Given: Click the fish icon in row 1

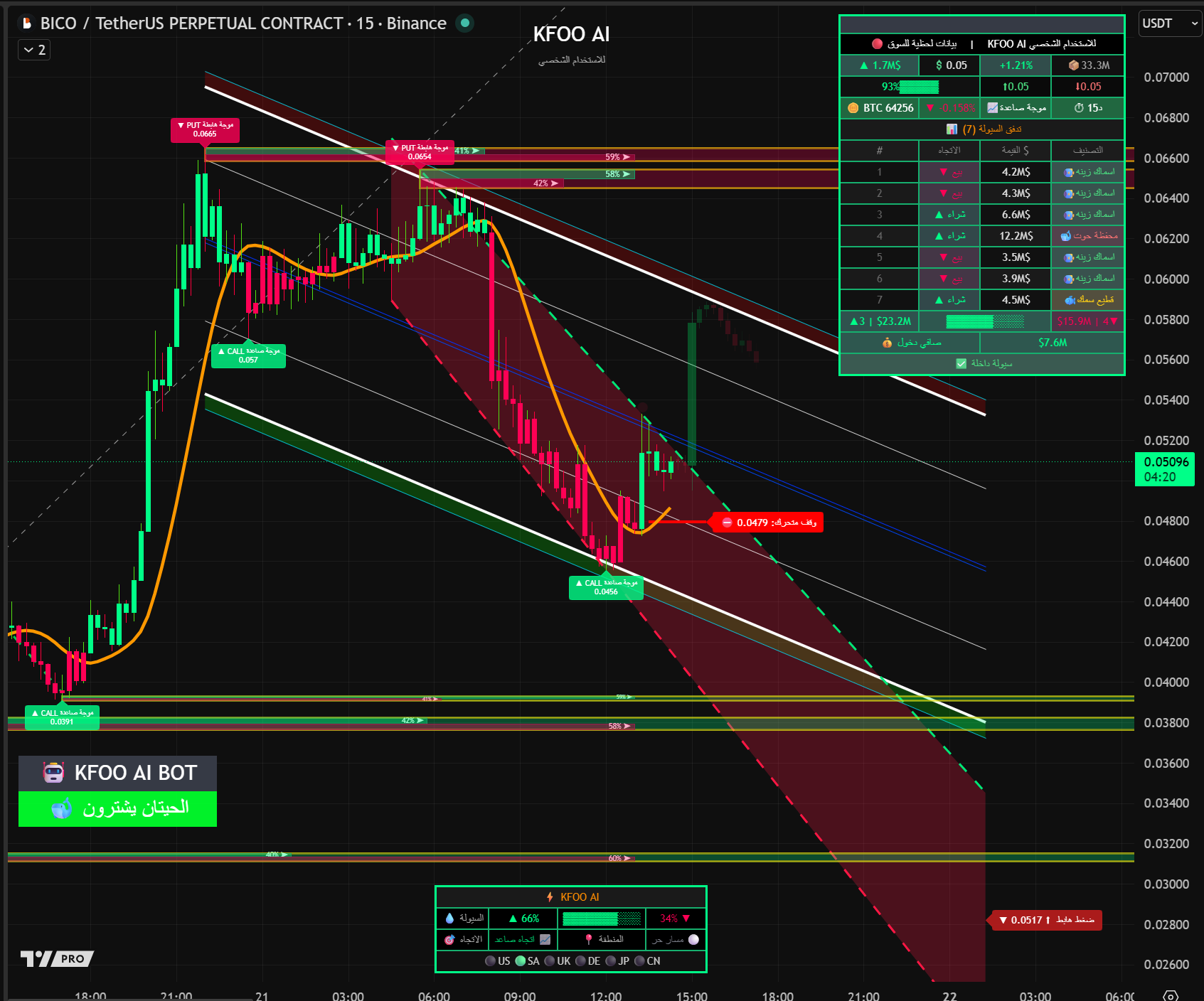Looking at the screenshot, I should pos(1068,172).
